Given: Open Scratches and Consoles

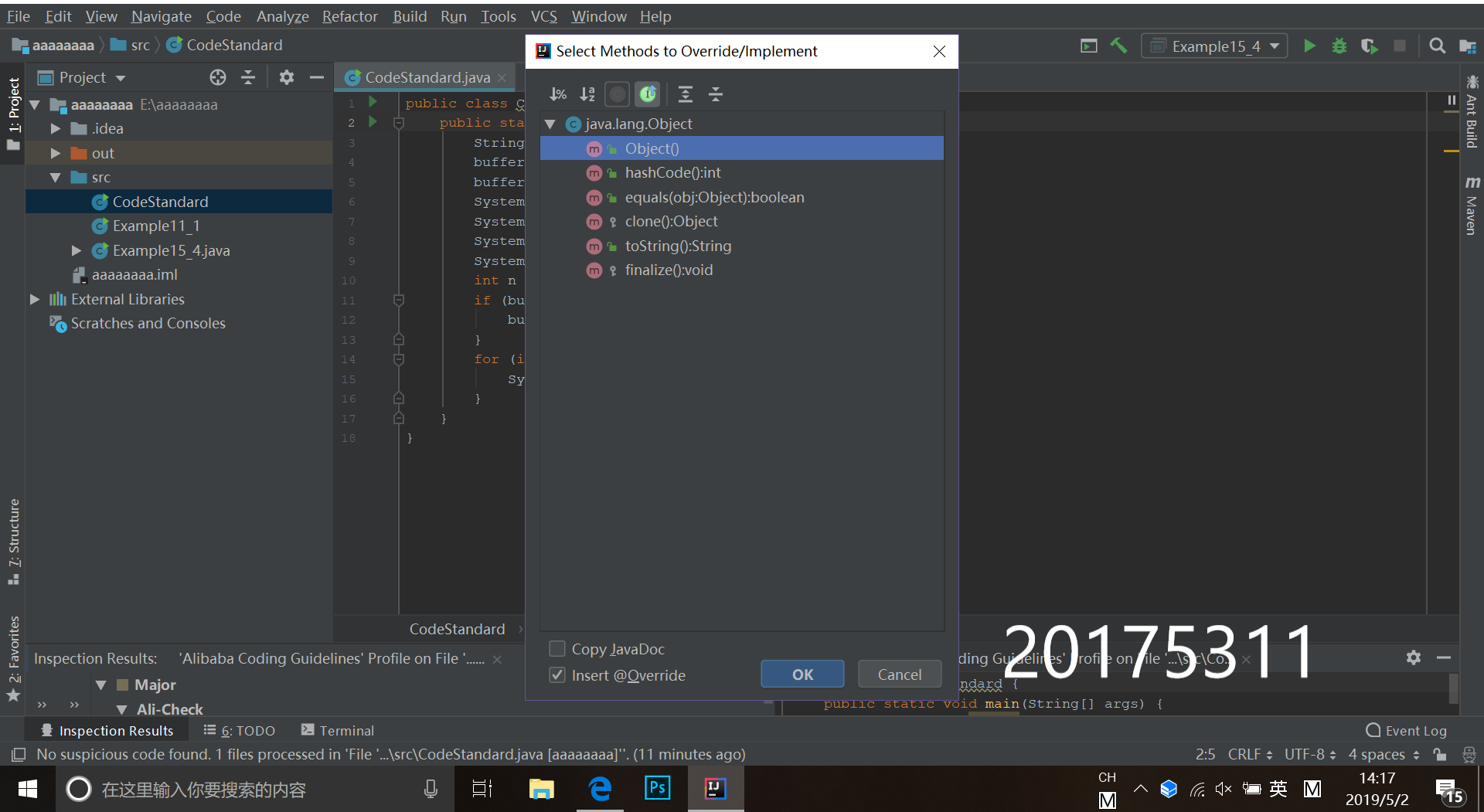Looking at the screenshot, I should coord(148,323).
